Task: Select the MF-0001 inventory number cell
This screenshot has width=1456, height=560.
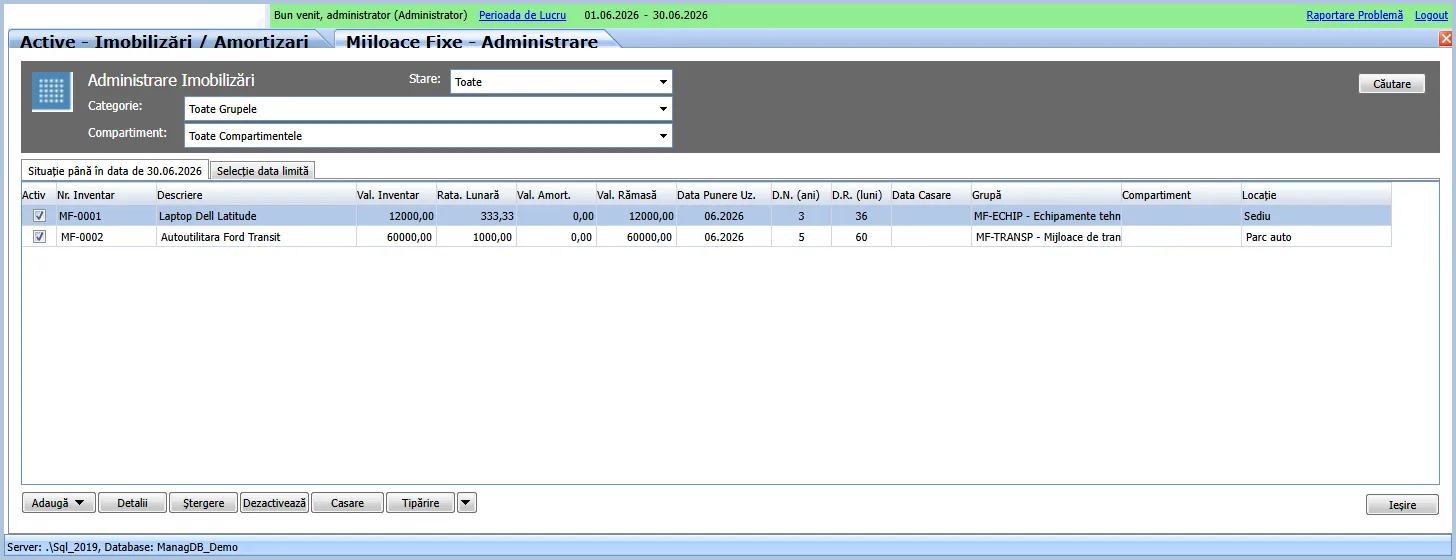Action: [x=105, y=215]
